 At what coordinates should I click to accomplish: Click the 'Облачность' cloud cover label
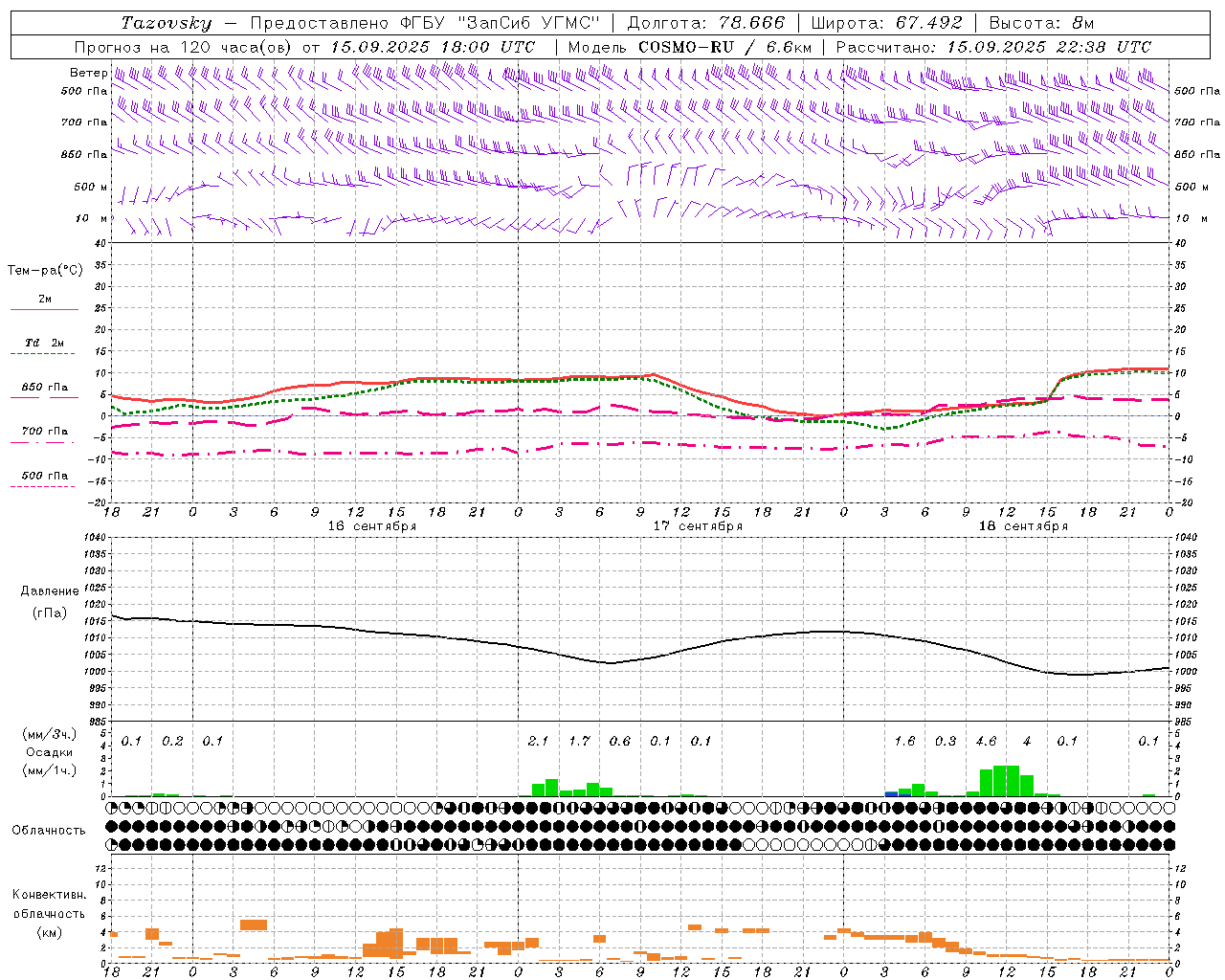pyautogui.click(x=49, y=830)
